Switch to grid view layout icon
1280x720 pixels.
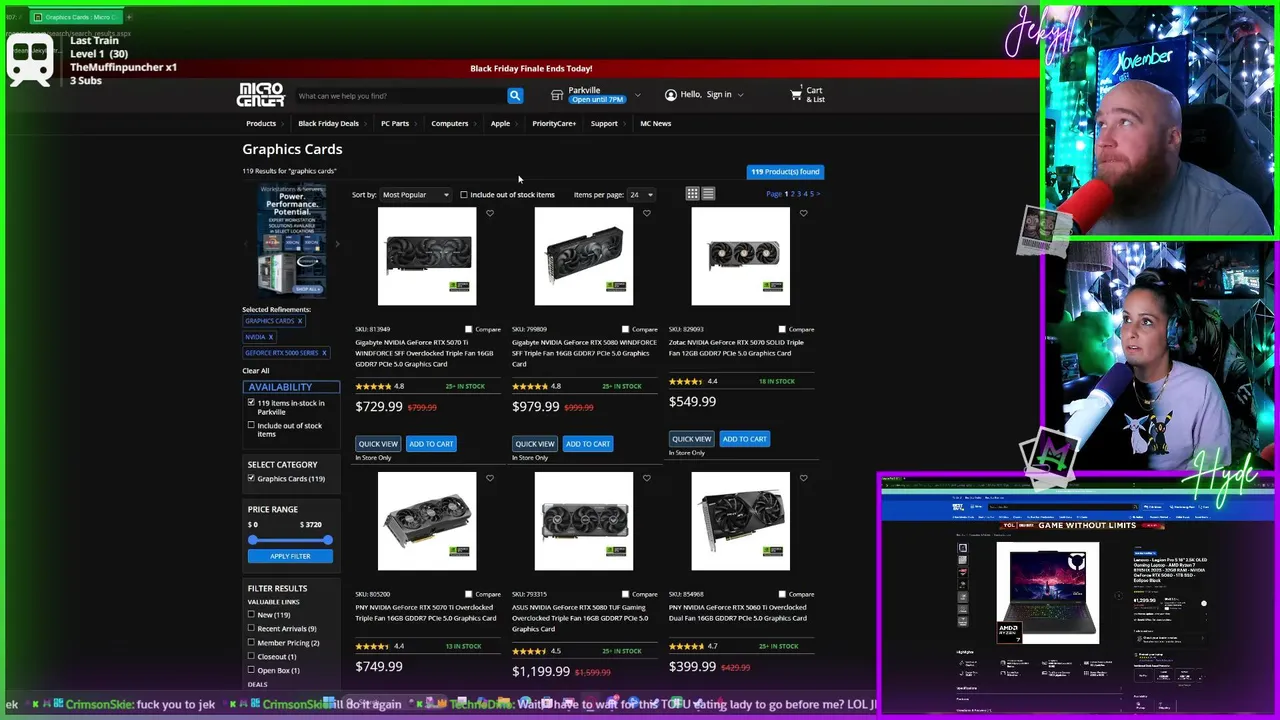pyautogui.click(x=692, y=194)
